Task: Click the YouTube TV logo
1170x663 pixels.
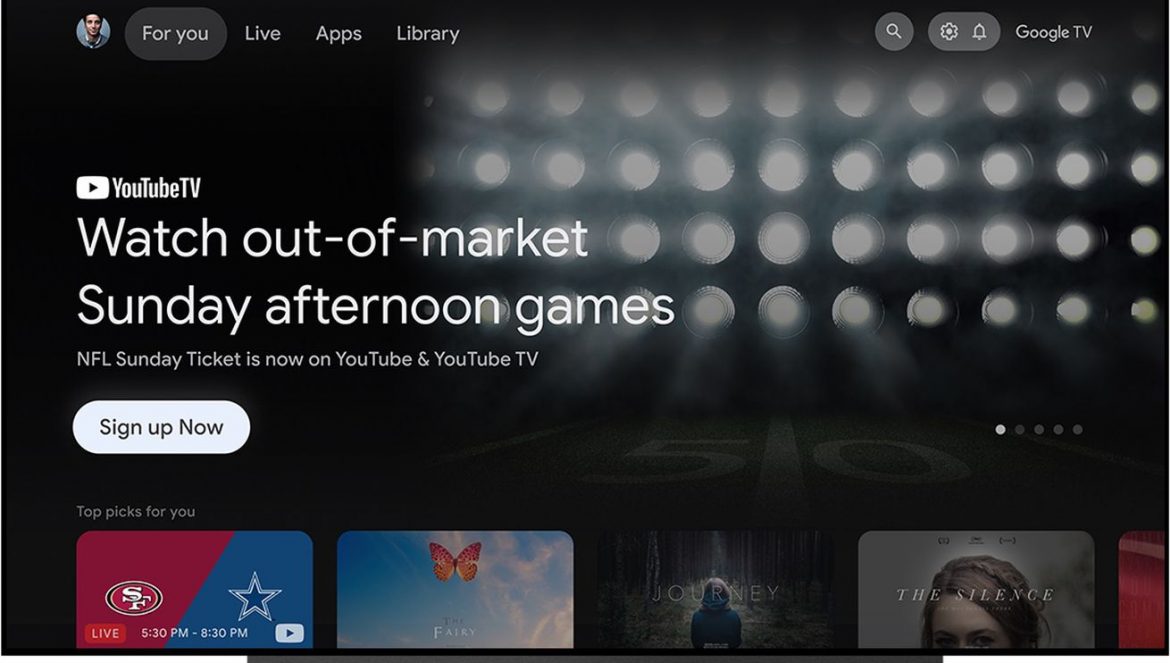Action: [x=139, y=187]
